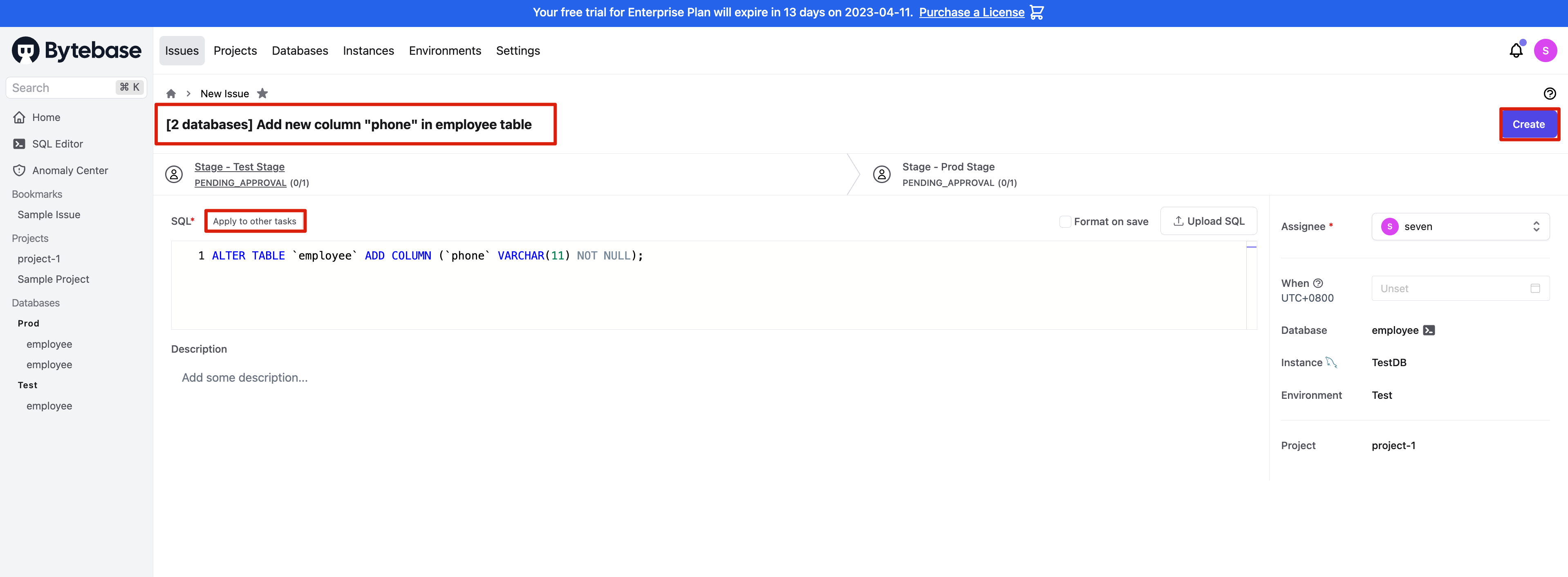The width and height of the screenshot is (1568, 577).
Task: Go to Environments in top navigation
Action: pyautogui.click(x=444, y=51)
